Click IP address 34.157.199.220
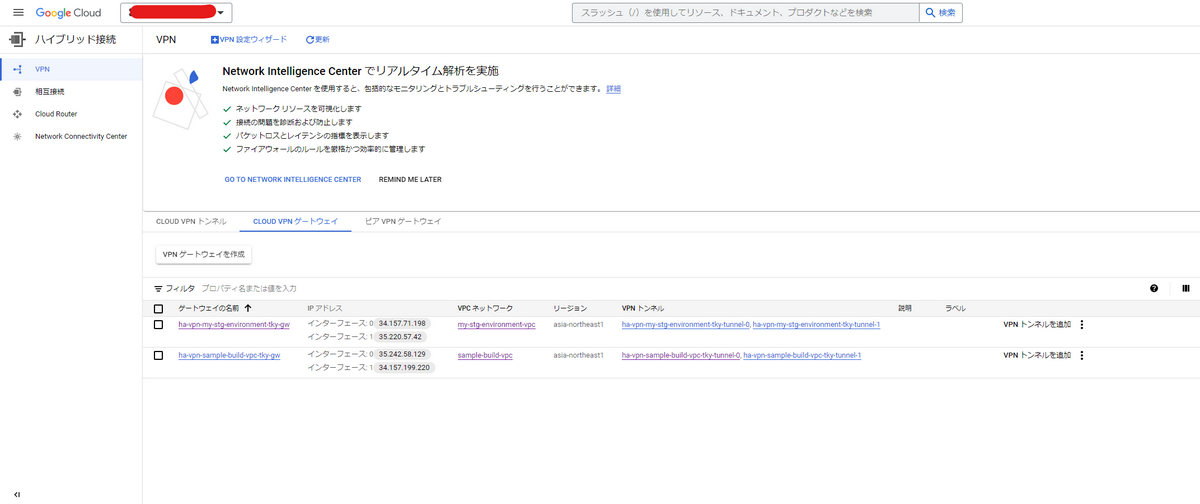 (404, 367)
